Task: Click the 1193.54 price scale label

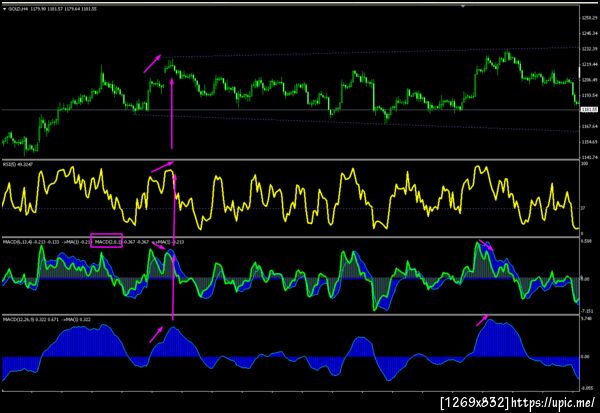Action: point(589,95)
